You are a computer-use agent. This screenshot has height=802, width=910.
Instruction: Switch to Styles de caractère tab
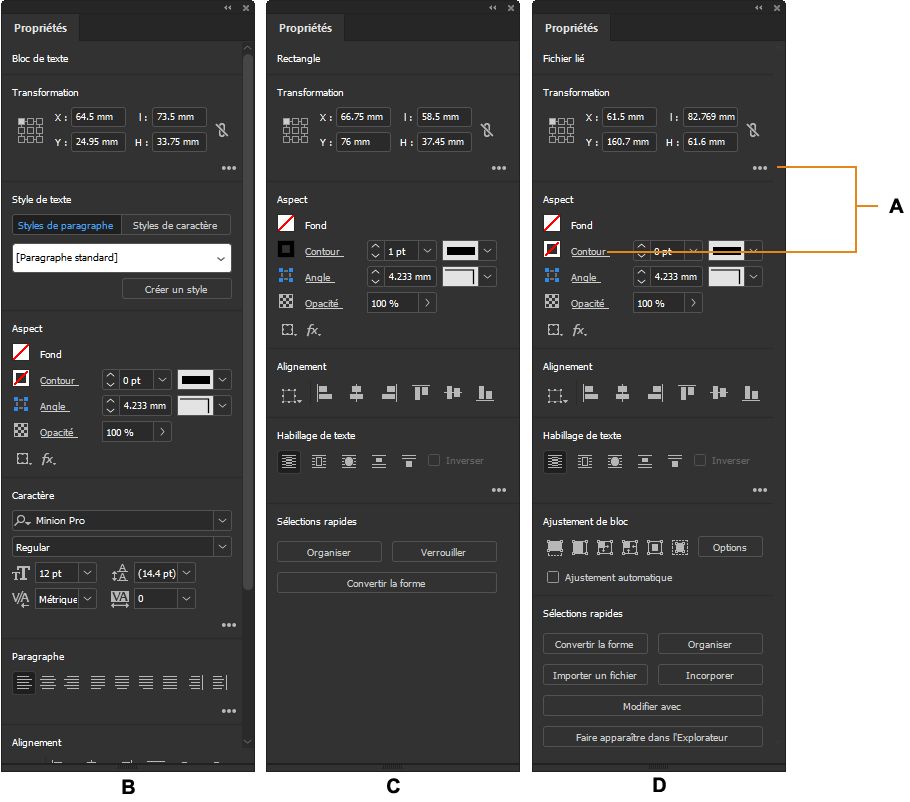pyautogui.click(x=175, y=225)
